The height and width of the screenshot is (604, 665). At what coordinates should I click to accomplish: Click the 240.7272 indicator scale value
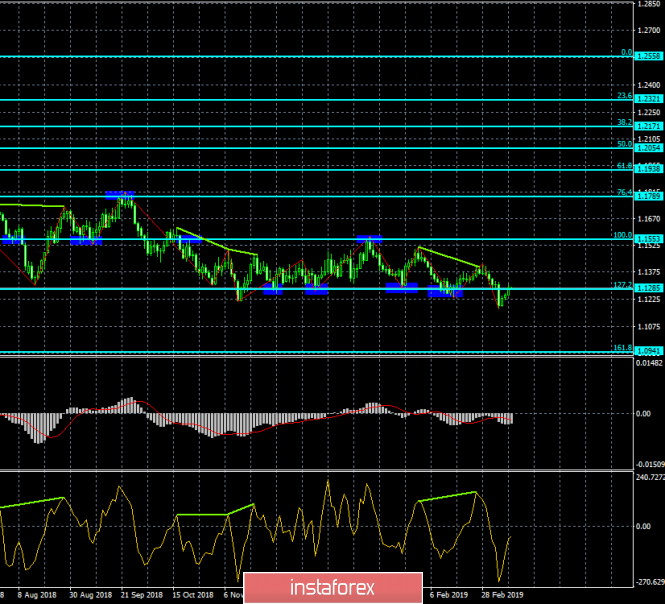click(x=650, y=478)
